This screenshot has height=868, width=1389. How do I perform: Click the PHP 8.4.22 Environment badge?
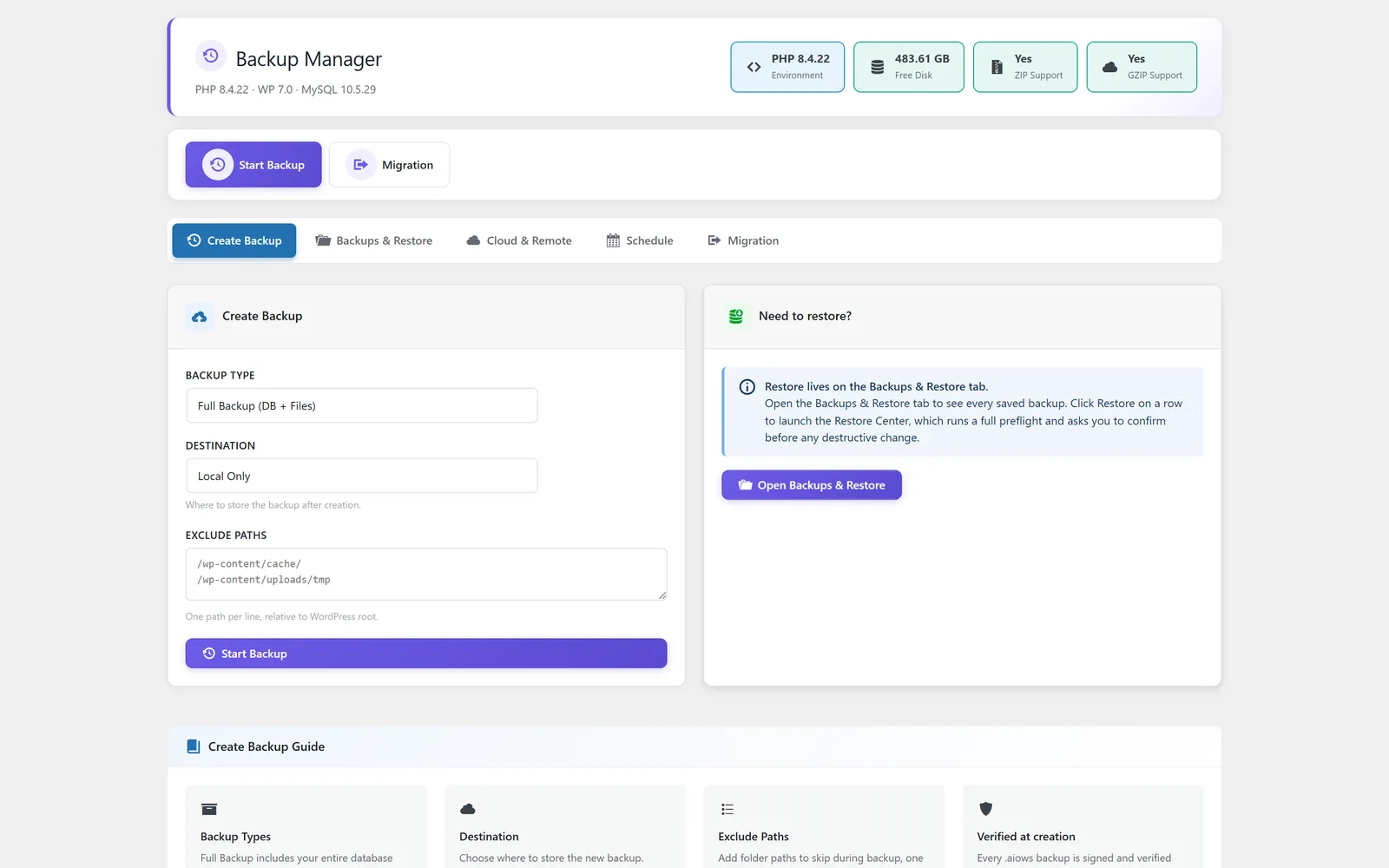click(787, 67)
